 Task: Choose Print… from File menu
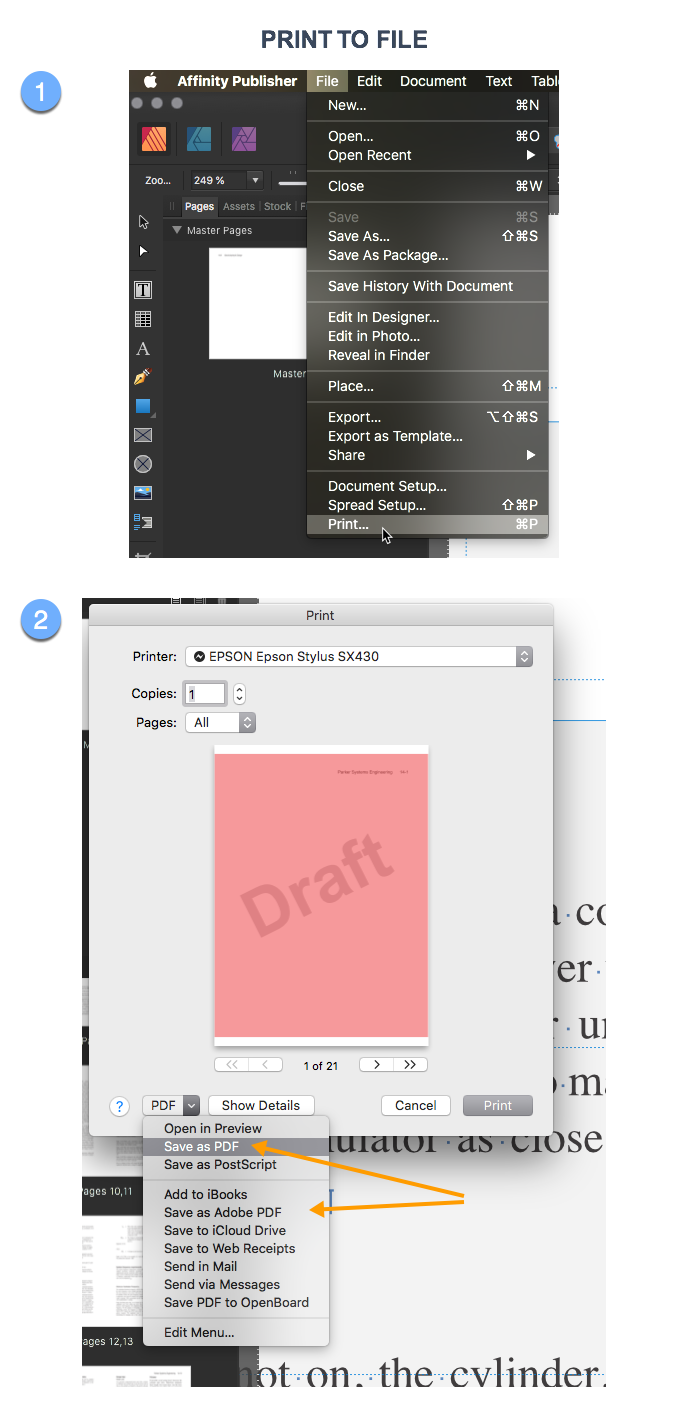428,524
